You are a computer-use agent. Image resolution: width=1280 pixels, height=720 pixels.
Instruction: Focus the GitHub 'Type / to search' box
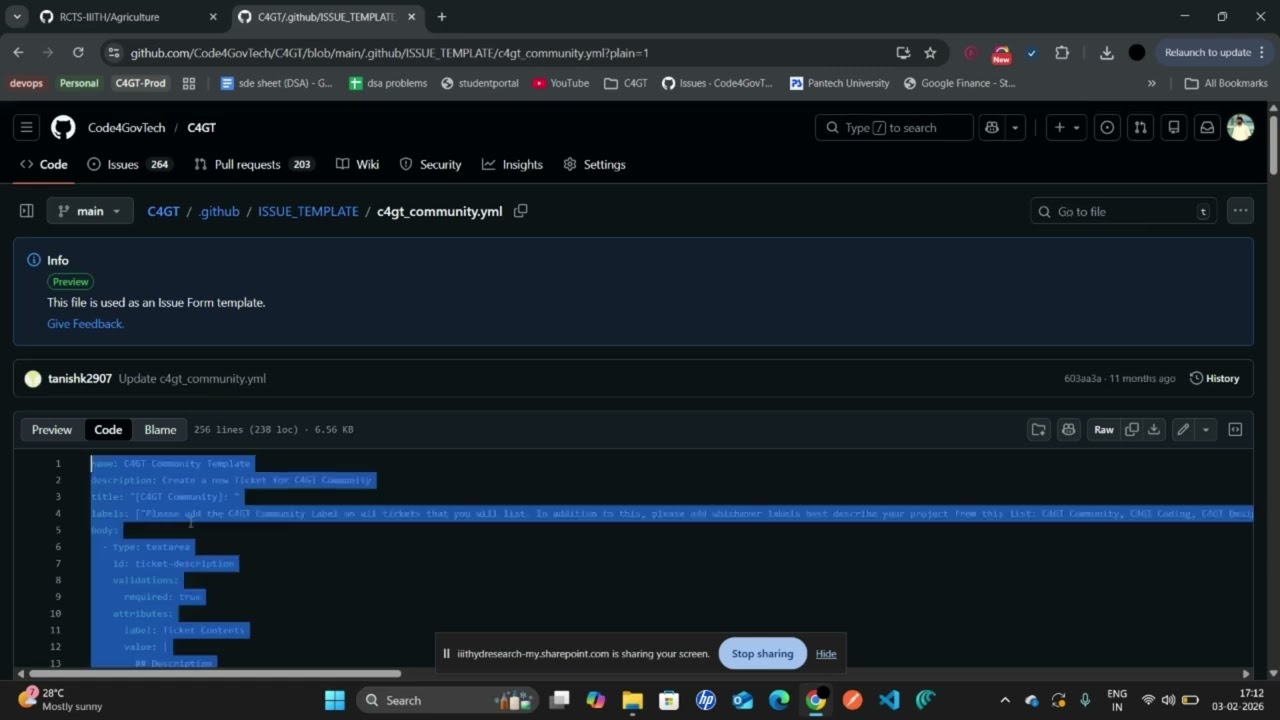(x=894, y=127)
